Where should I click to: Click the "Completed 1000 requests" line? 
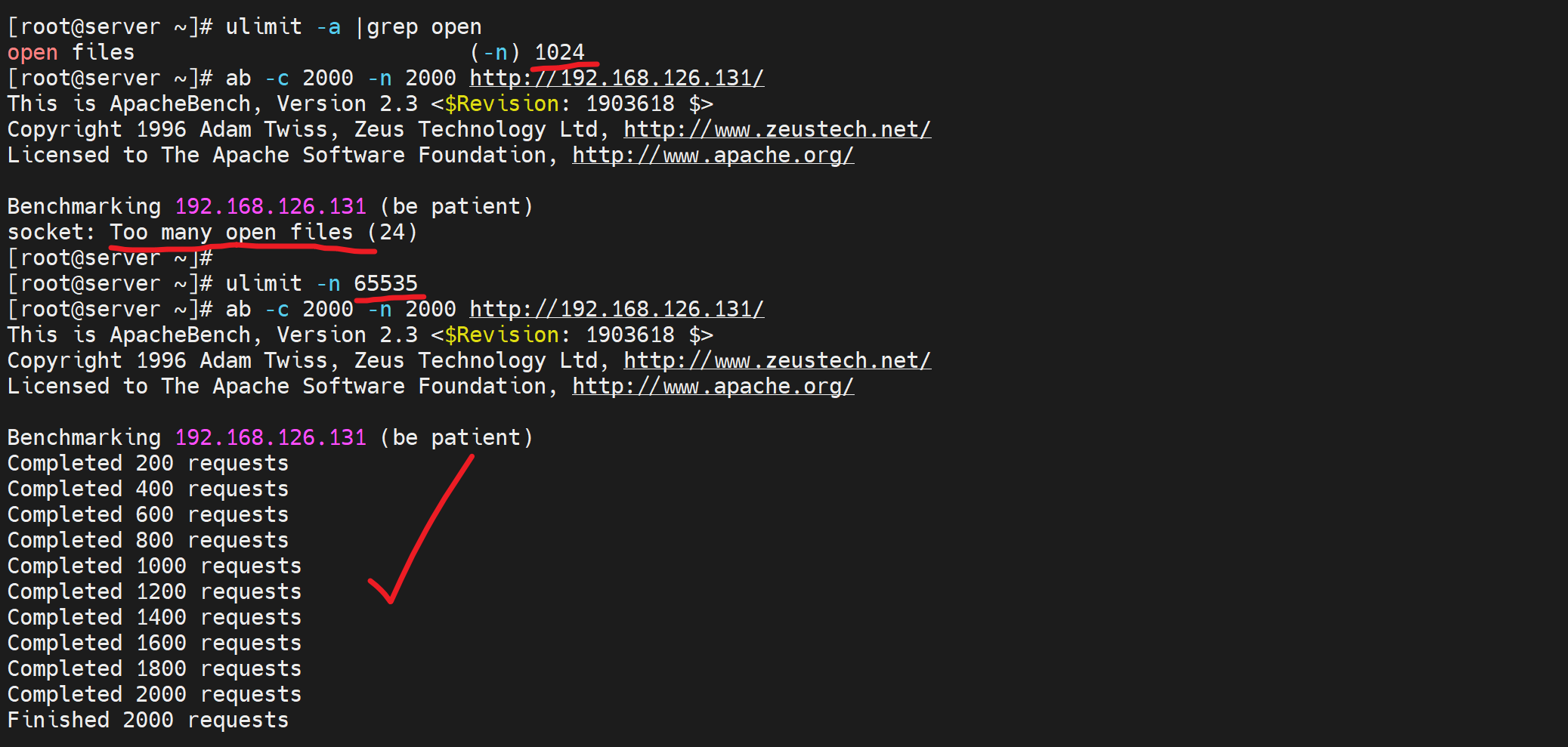[154, 566]
